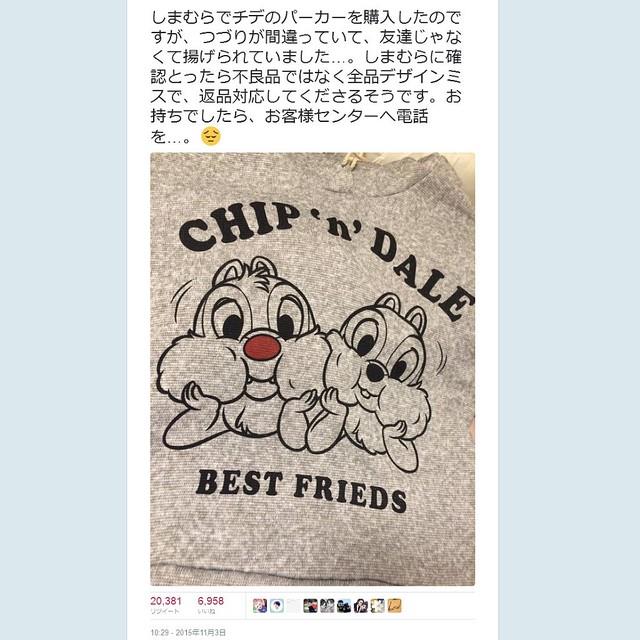Open the seventh black-and-white avatar

[360, 606]
